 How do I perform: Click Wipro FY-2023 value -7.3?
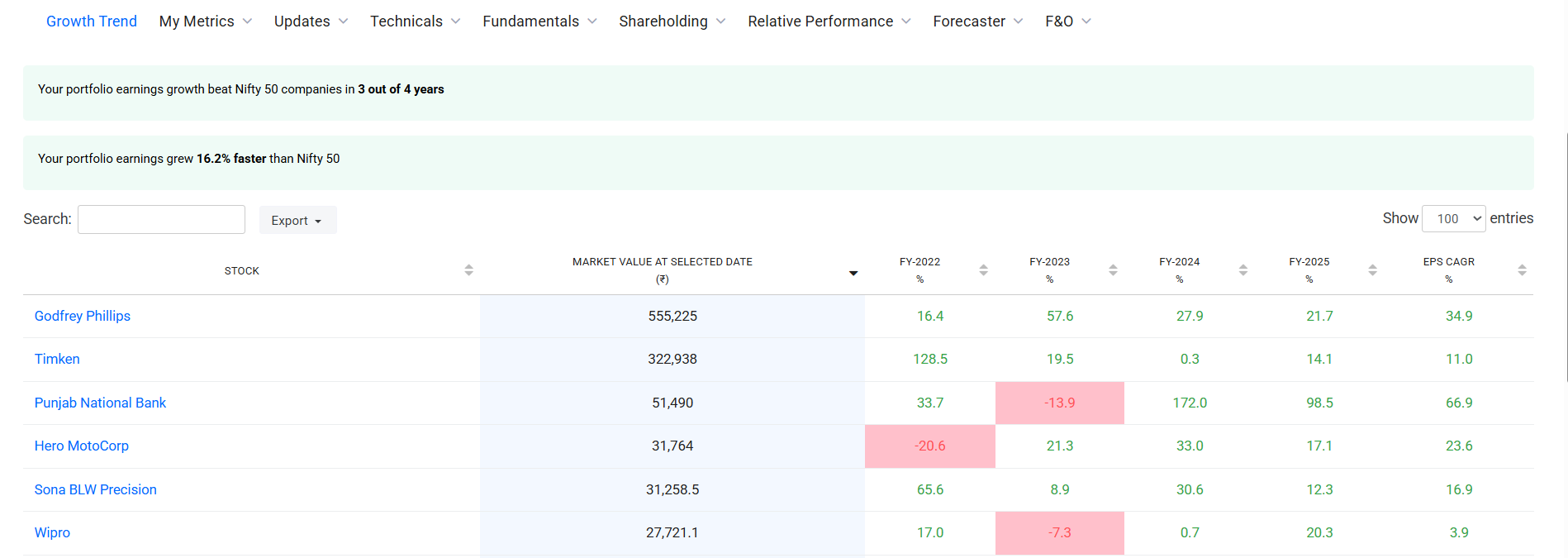pyautogui.click(x=1060, y=532)
